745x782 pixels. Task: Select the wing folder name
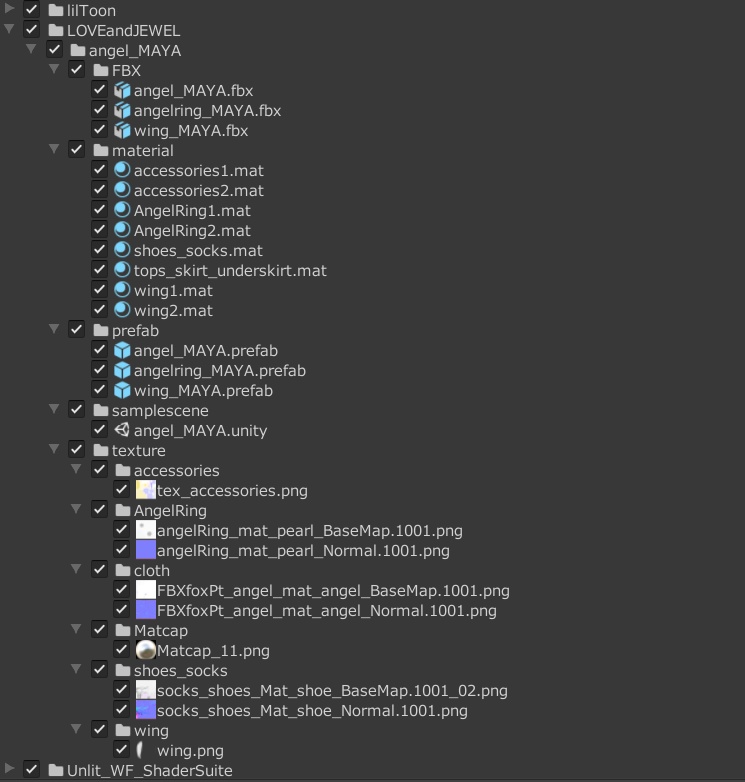tap(151, 731)
